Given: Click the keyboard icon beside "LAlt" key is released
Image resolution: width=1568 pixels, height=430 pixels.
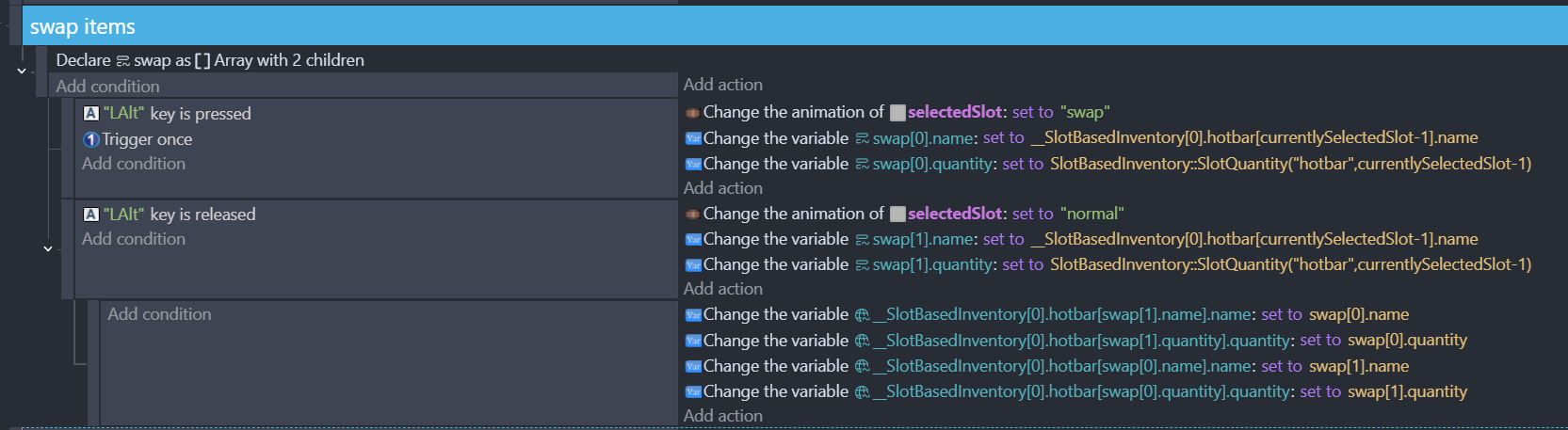Looking at the screenshot, I should pos(91,215).
